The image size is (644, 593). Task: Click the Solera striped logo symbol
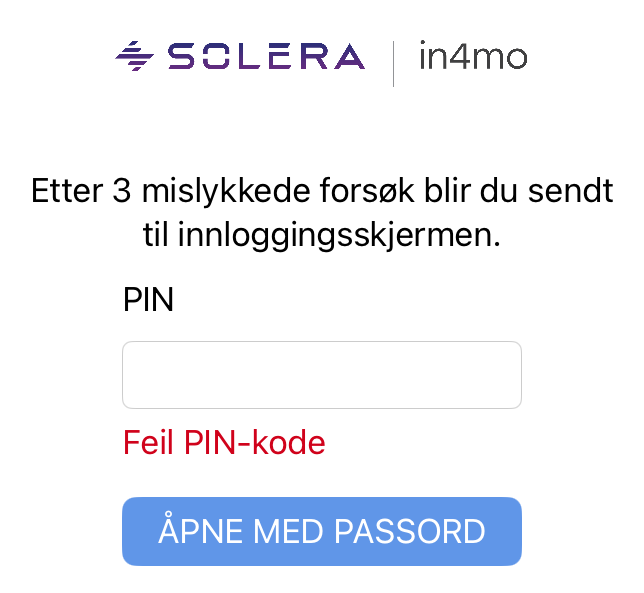132,57
